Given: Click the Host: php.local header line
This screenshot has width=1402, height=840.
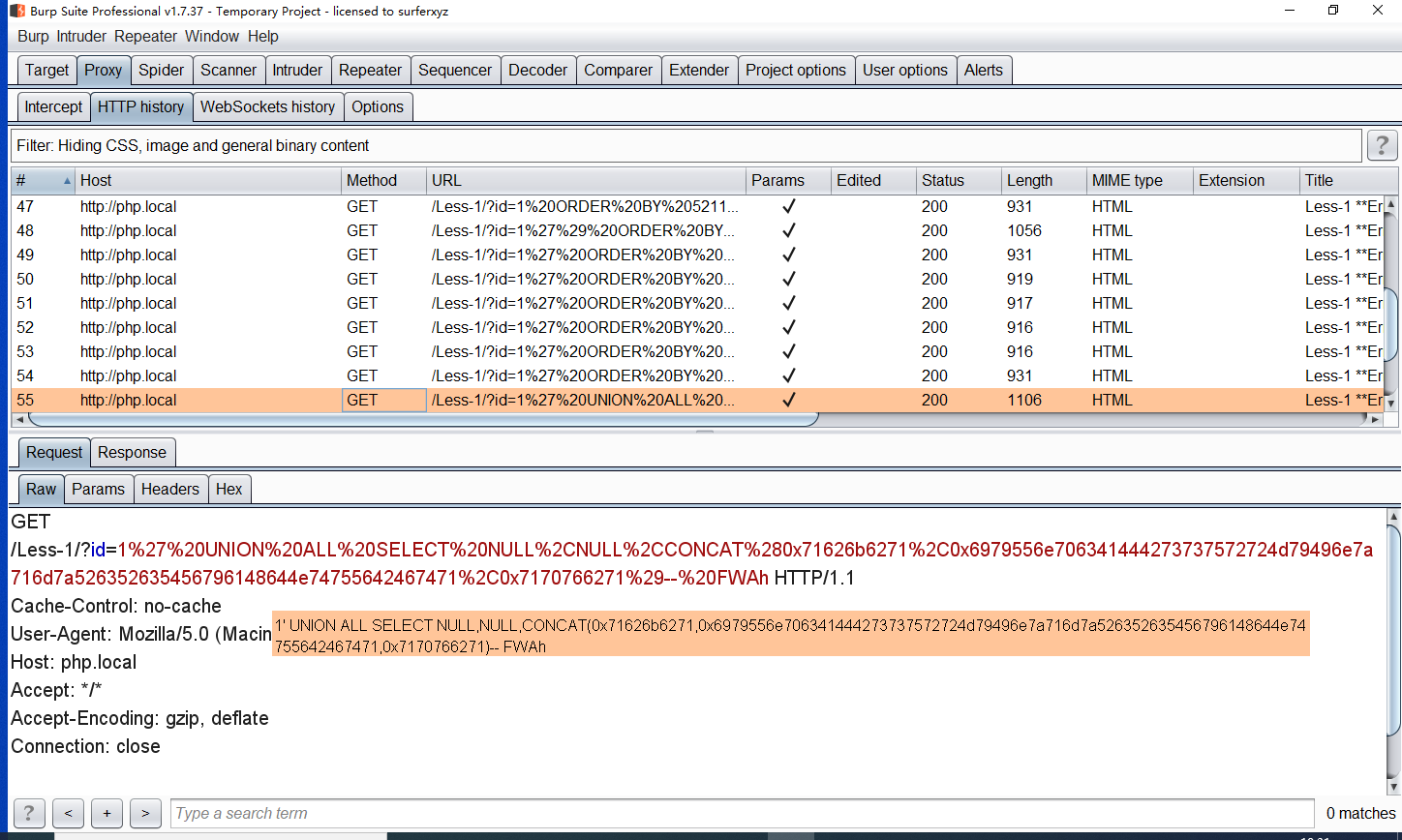Looking at the screenshot, I should point(74,662).
